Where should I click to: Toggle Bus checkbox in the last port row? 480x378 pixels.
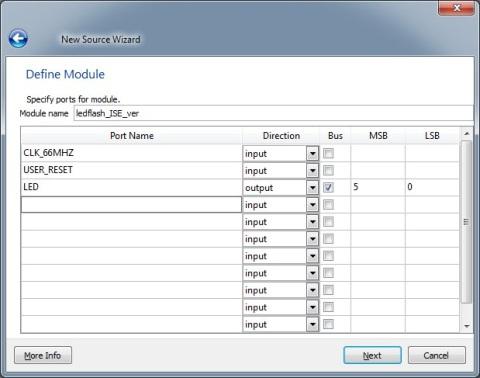pyautogui.click(x=328, y=324)
